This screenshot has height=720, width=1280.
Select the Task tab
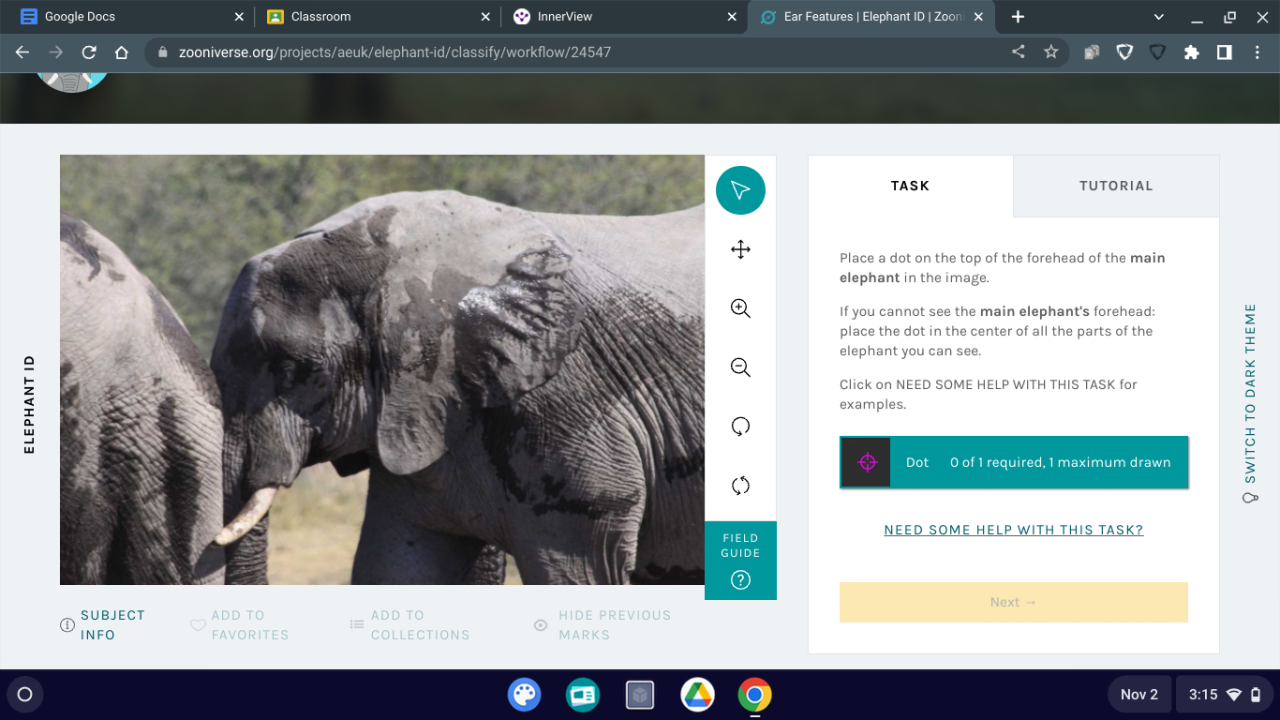[910, 186]
